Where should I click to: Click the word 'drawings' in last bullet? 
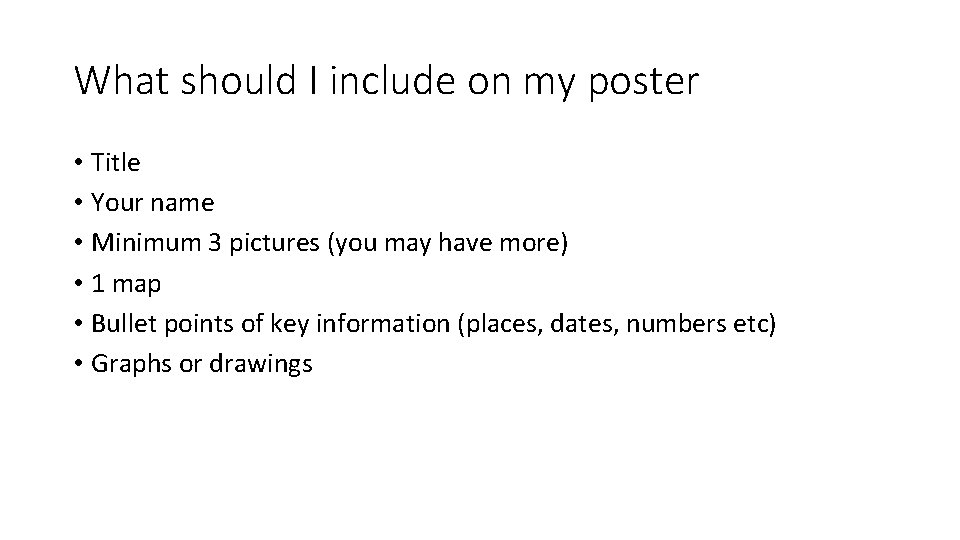click(x=261, y=364)
